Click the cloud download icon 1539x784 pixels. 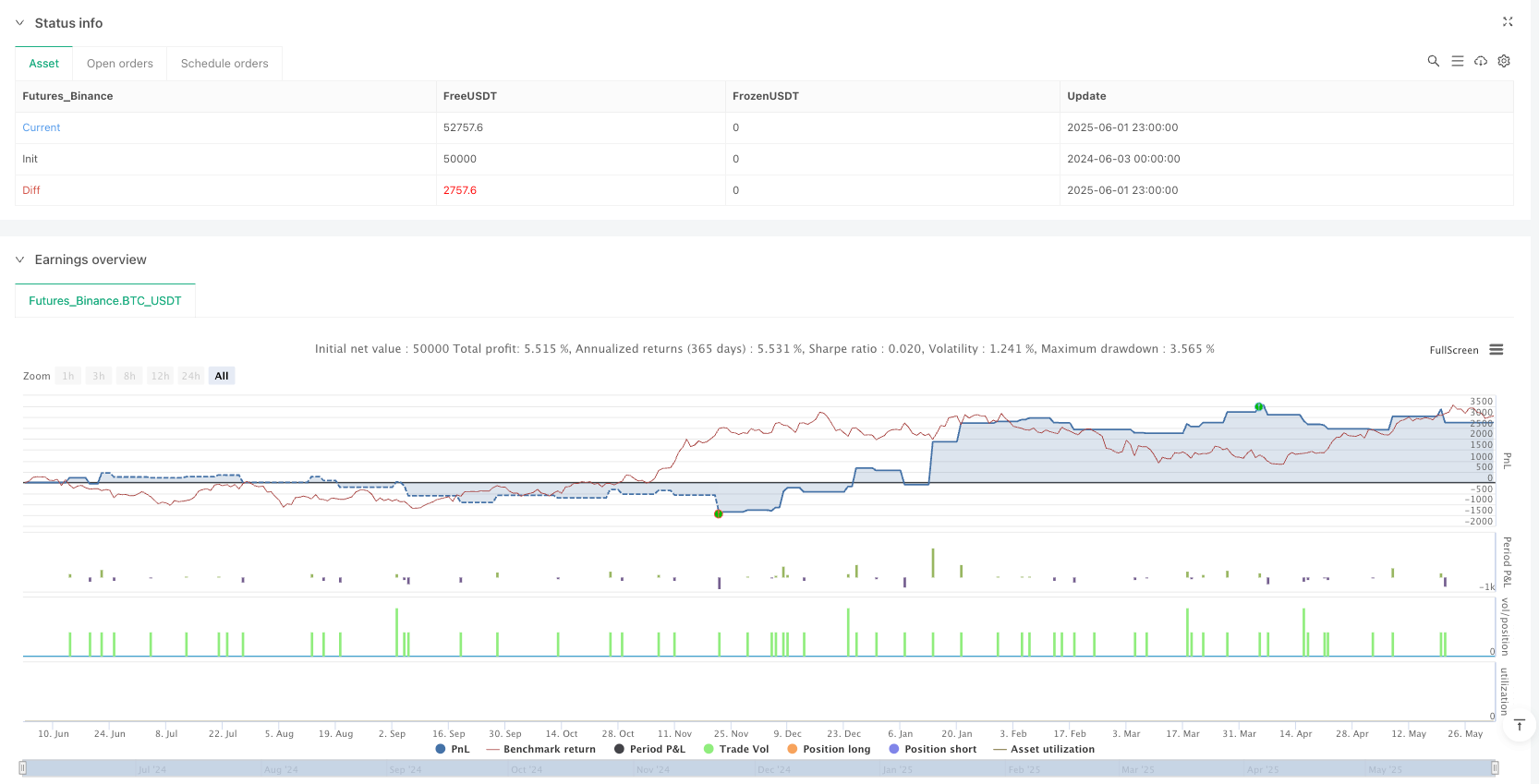(1481, 61)
